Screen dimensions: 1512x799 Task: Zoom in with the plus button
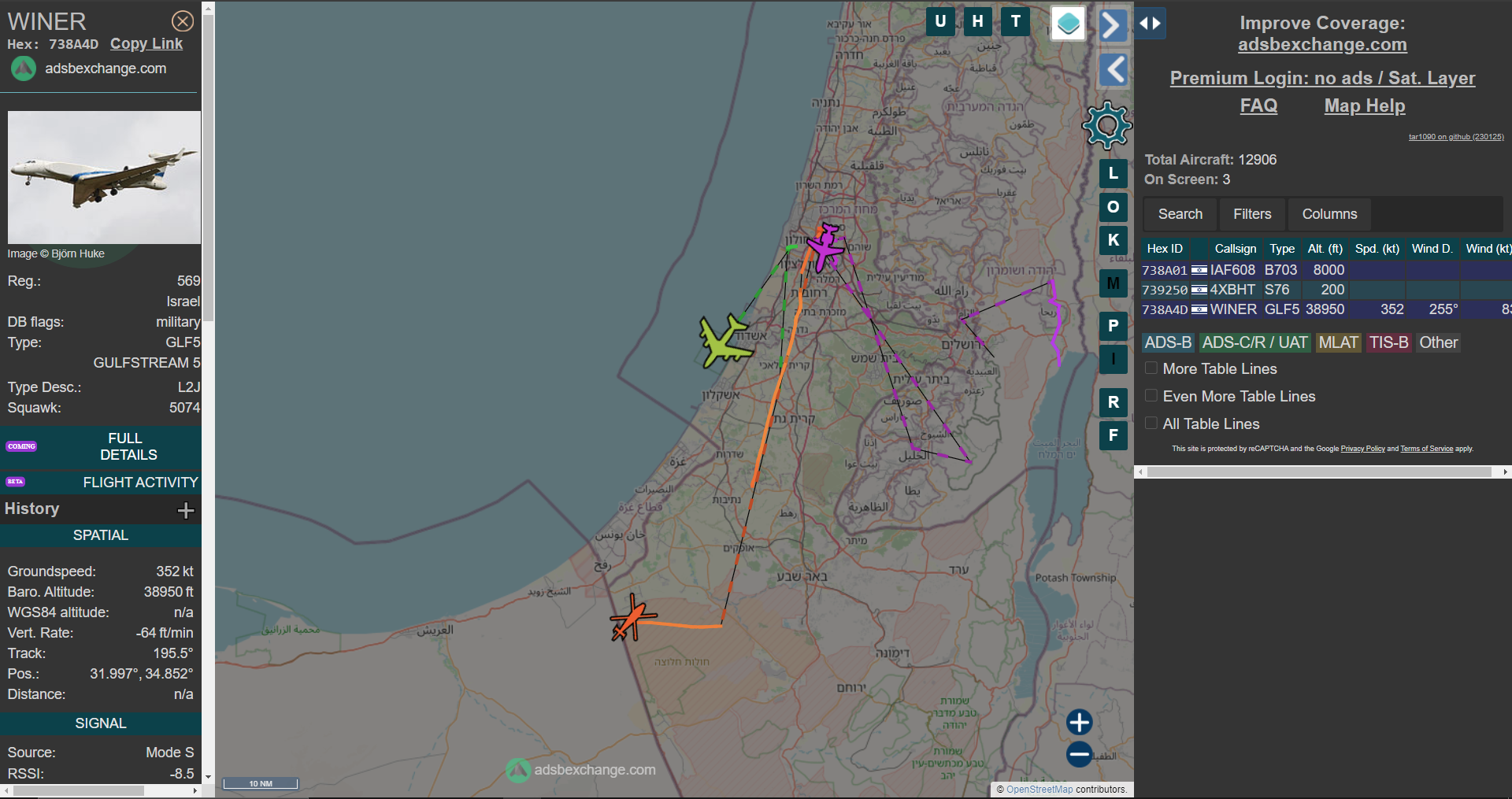coord(1079,722)
